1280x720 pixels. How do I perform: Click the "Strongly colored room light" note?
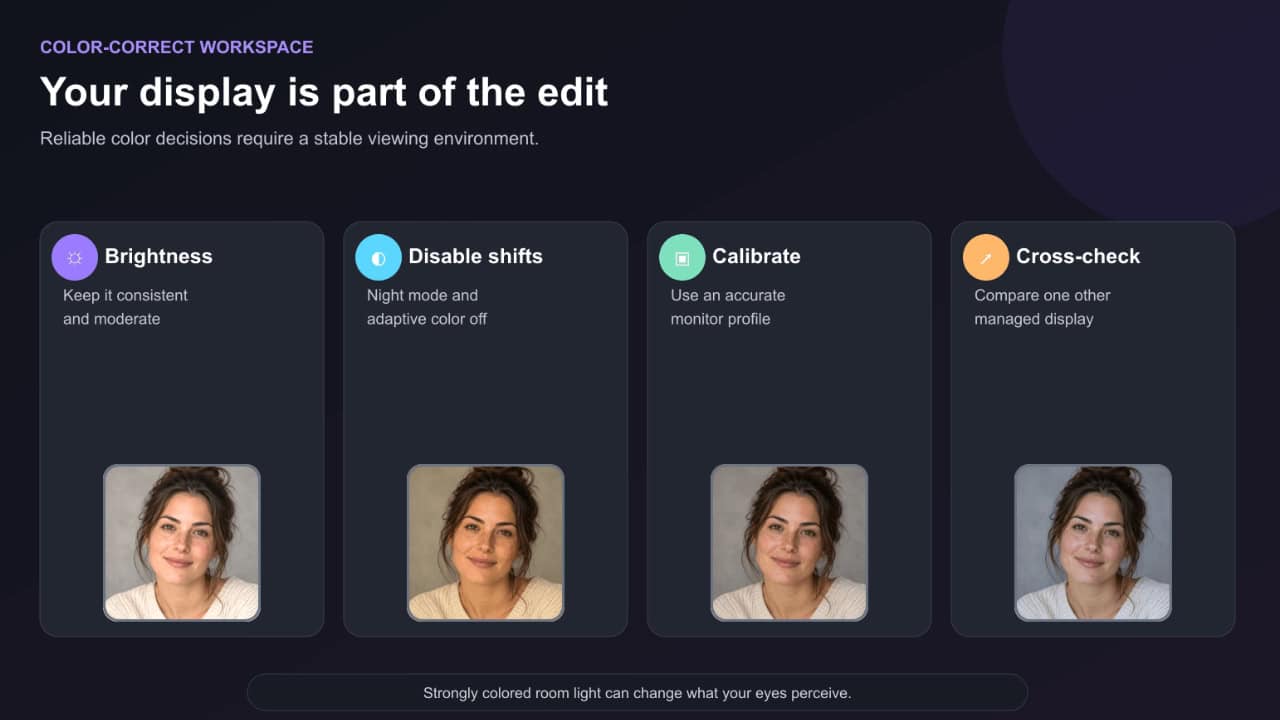(x=637, y=692)
